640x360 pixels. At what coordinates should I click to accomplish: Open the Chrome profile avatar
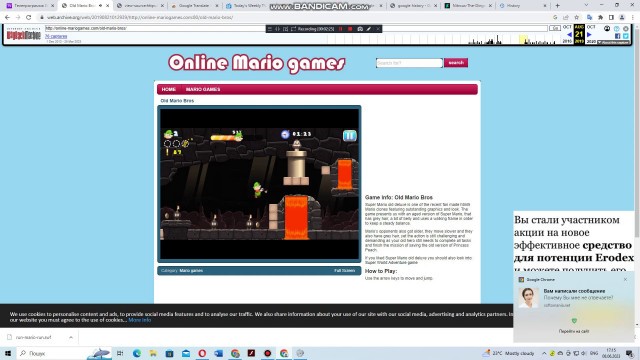point(622,17)
